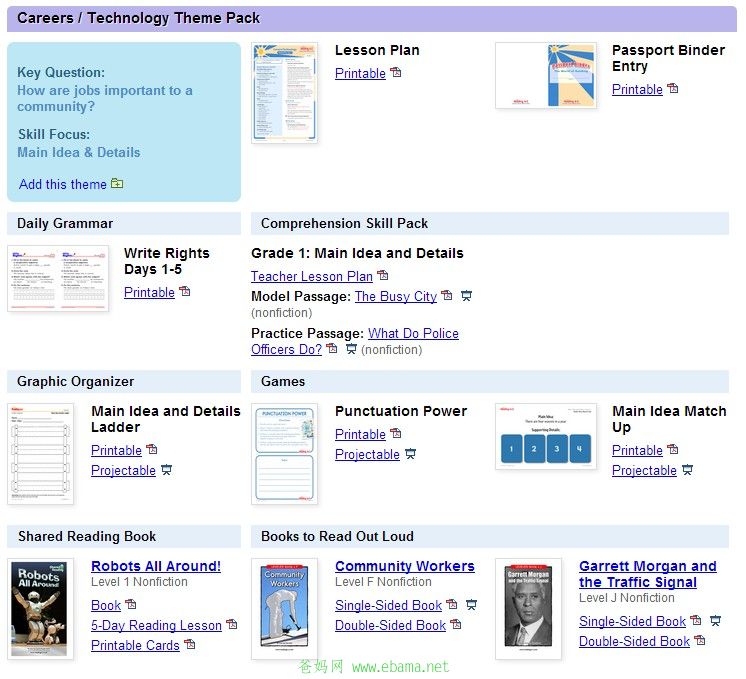Screen dimensions: 746x679
Task: Open the Punctuation Power Projectable link
Action: [367, 454]
